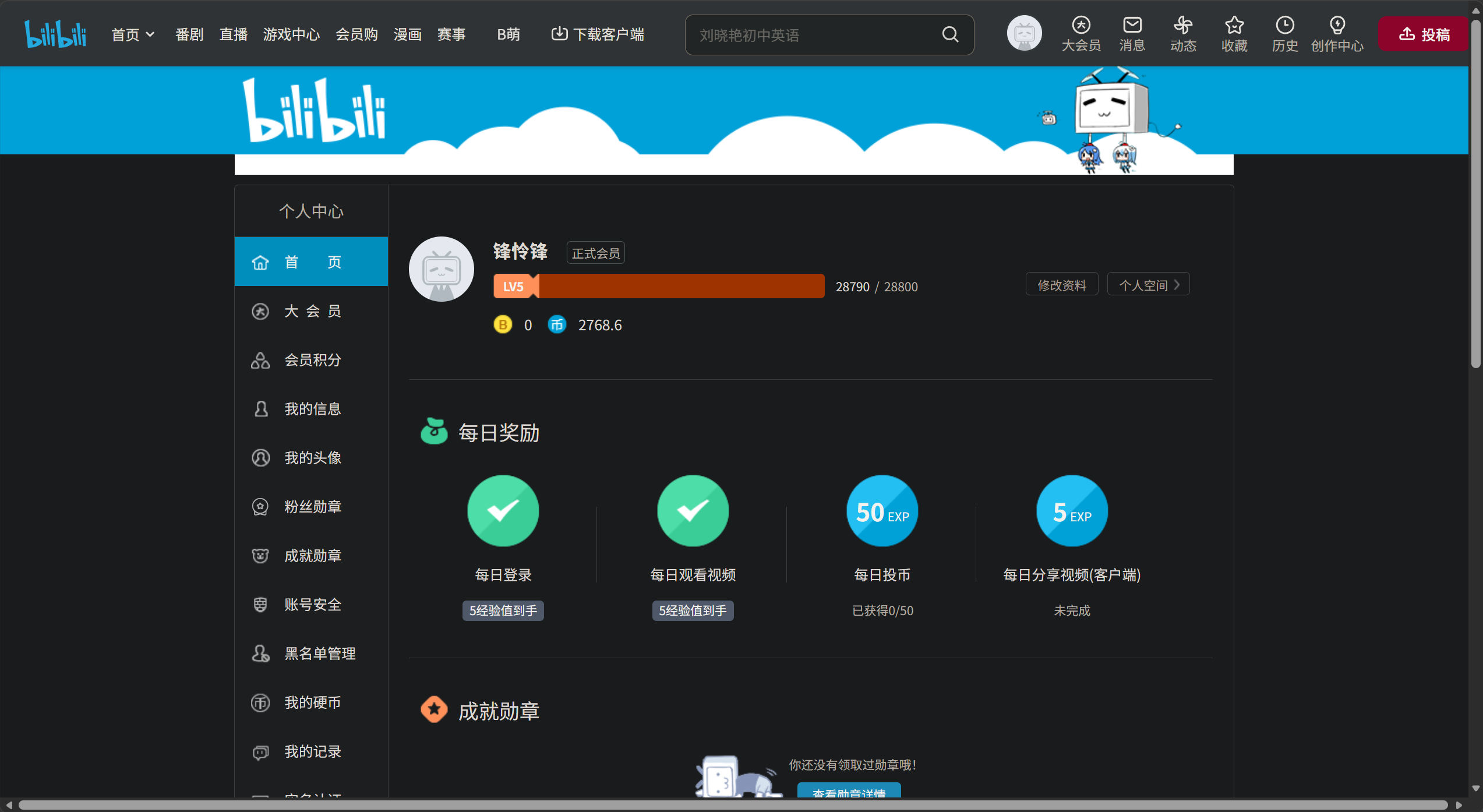Screen dimensions: 1483x812
Task: Click the 每日观看视频 green checkmark badge
Action: pos(693,511)
